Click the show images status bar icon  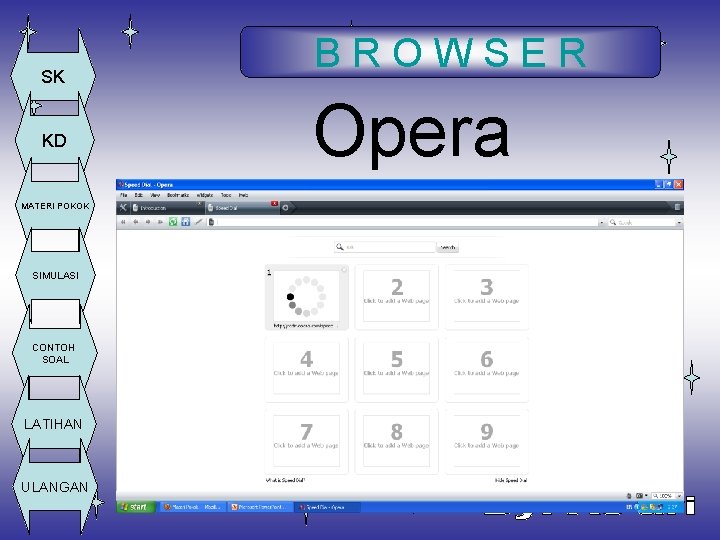[x=641, y=496]
